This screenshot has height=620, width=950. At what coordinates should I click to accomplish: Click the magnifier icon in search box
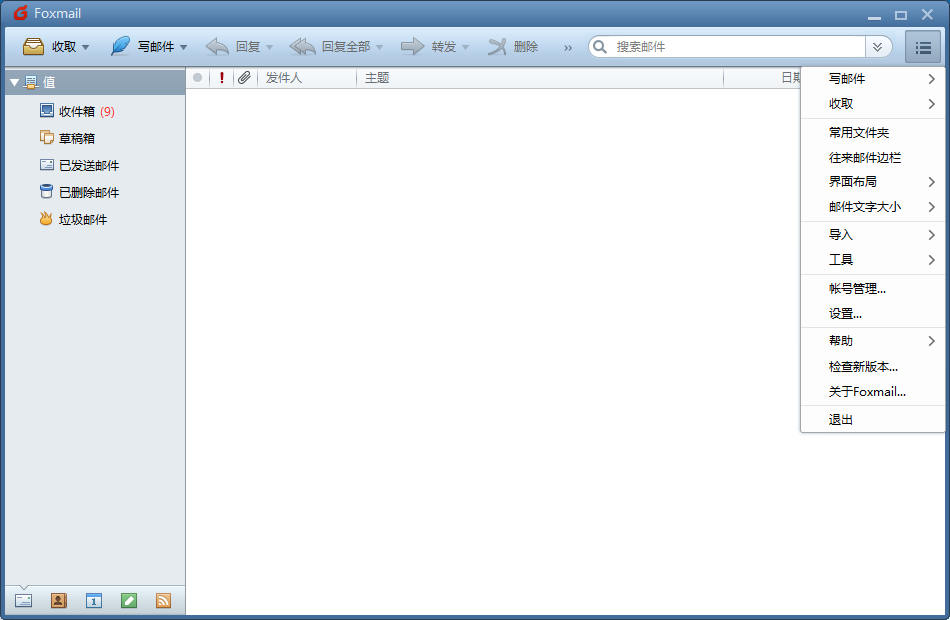coord(600,47)
